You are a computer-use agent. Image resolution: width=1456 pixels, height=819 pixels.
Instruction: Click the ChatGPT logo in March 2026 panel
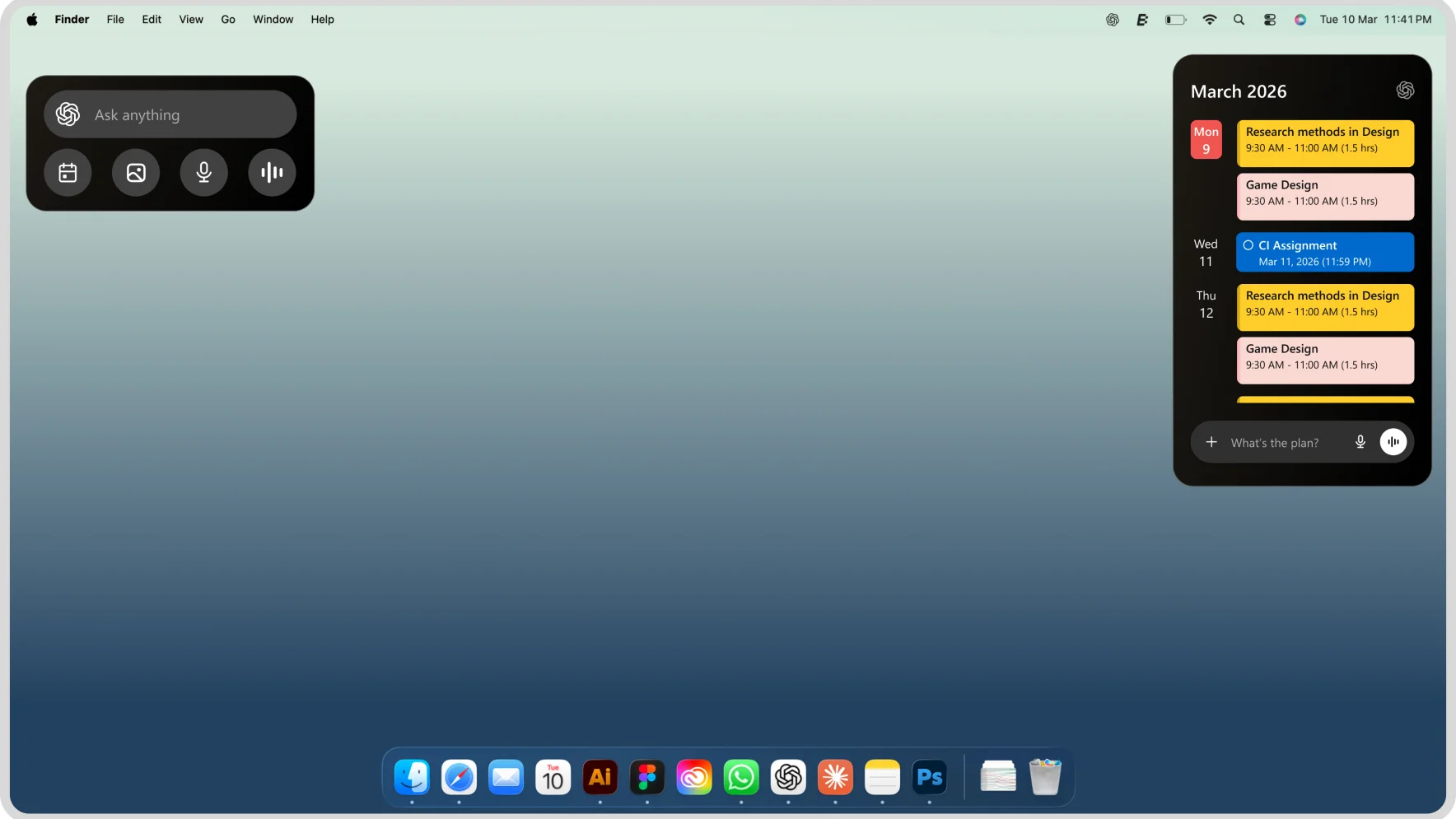point(1405,91)
